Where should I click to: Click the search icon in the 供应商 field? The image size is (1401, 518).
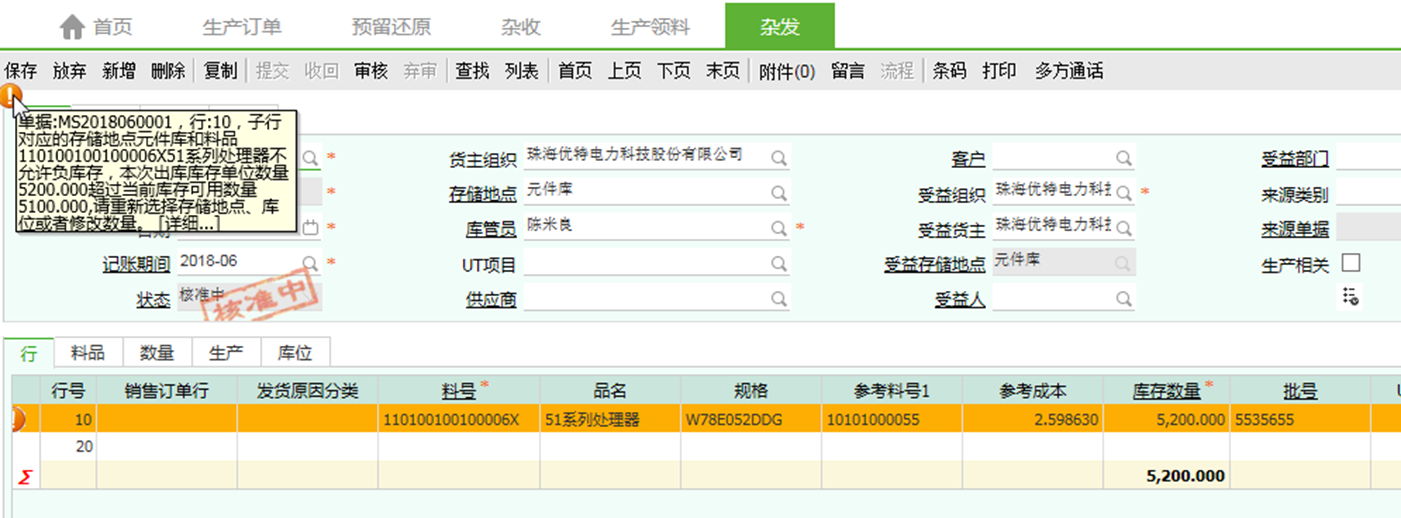[x=778, y=299]
